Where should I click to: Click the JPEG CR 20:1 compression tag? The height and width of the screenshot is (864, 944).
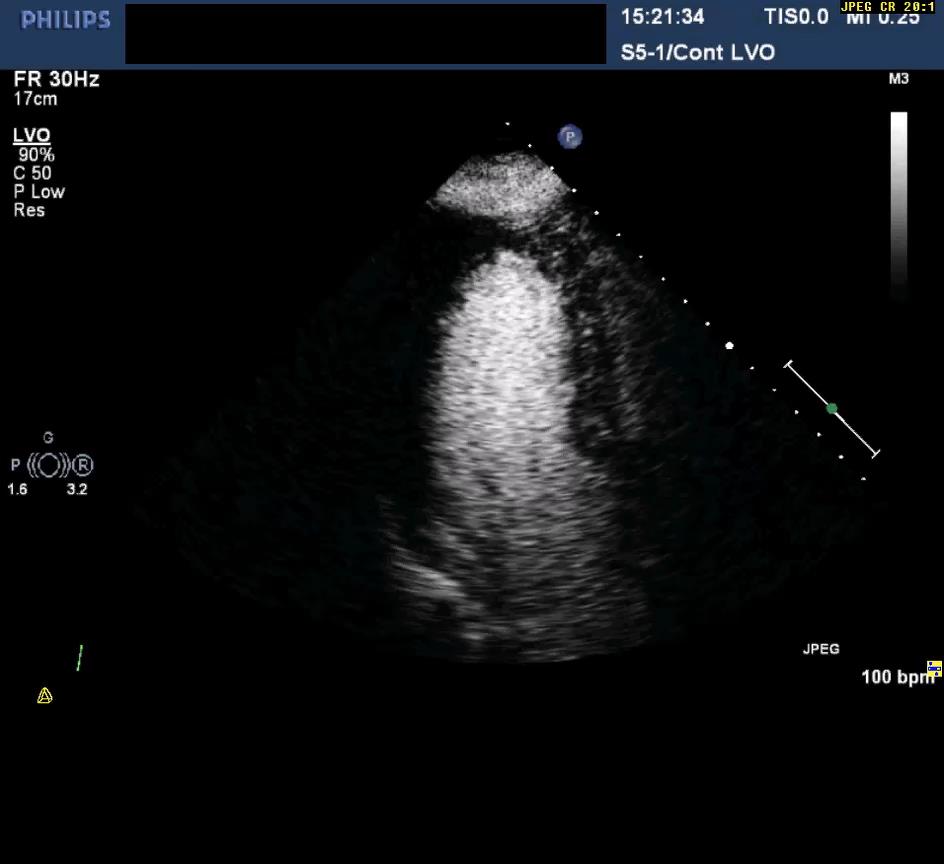[889, 7]
